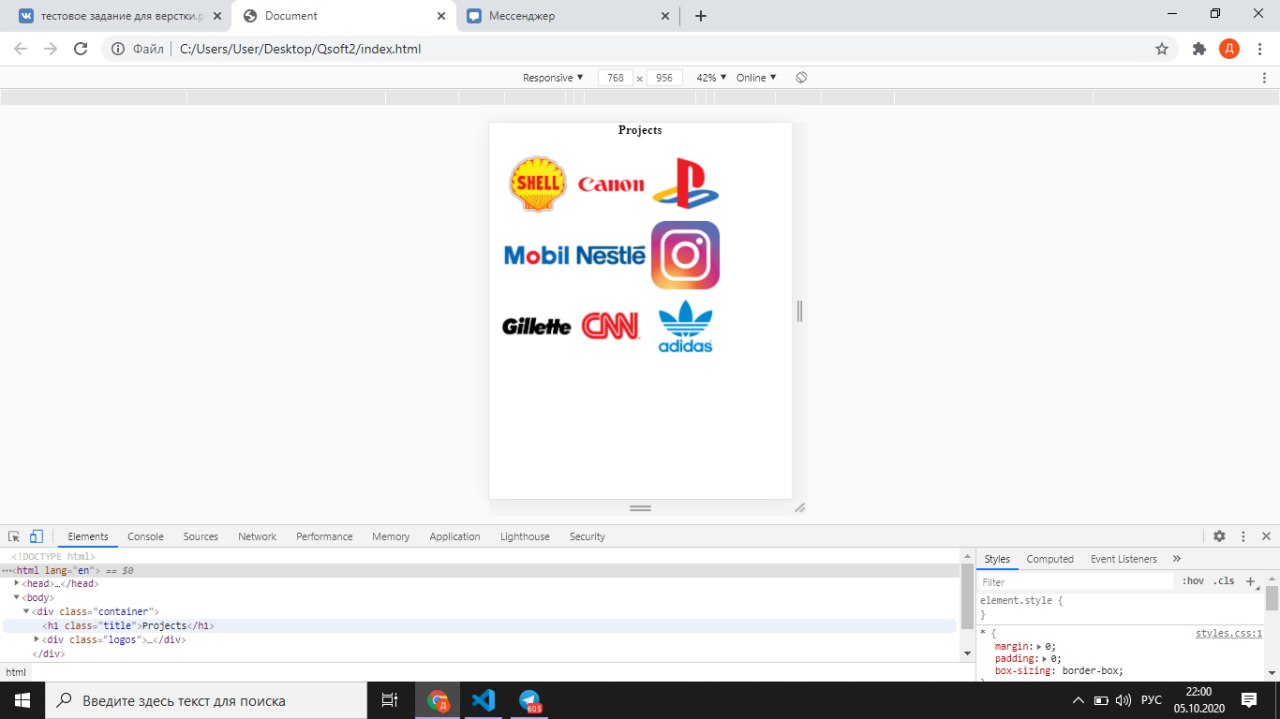Click the Mobil logo image
1280x719 pixels.
pyautogui.click(x=536, y=255)
